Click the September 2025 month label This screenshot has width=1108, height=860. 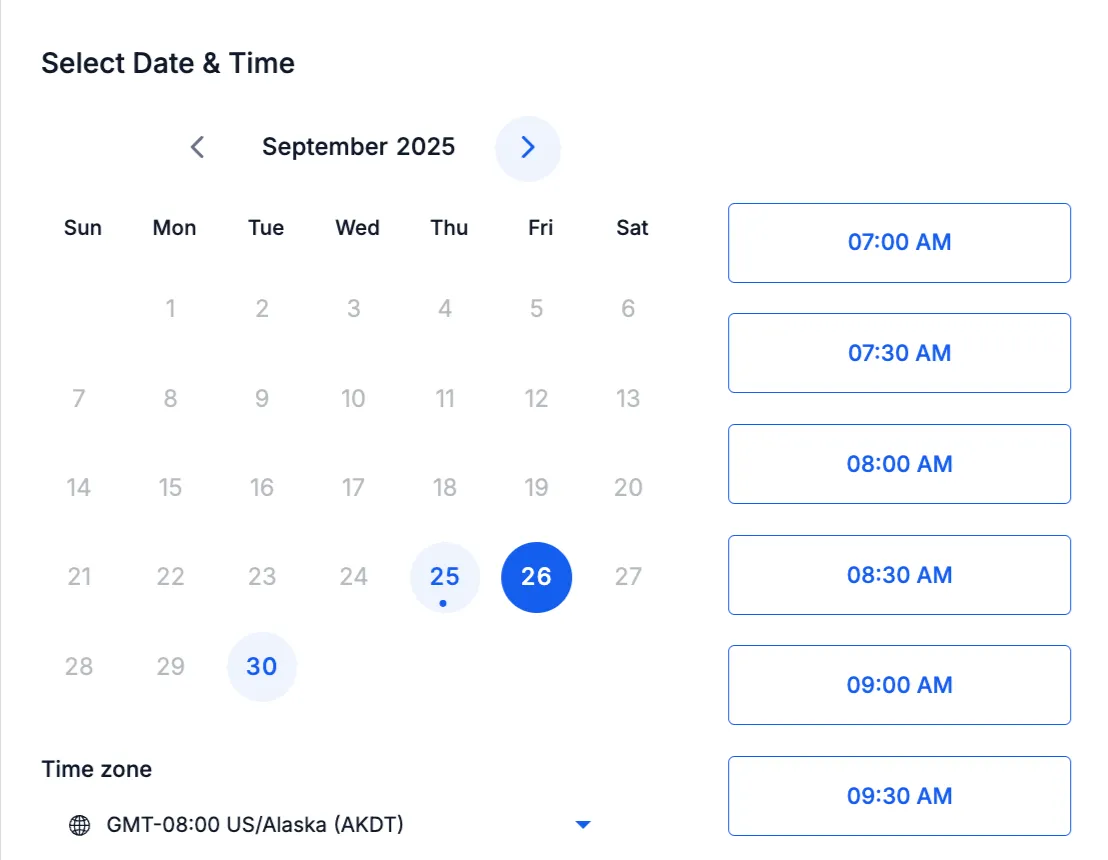click(358, 147)
